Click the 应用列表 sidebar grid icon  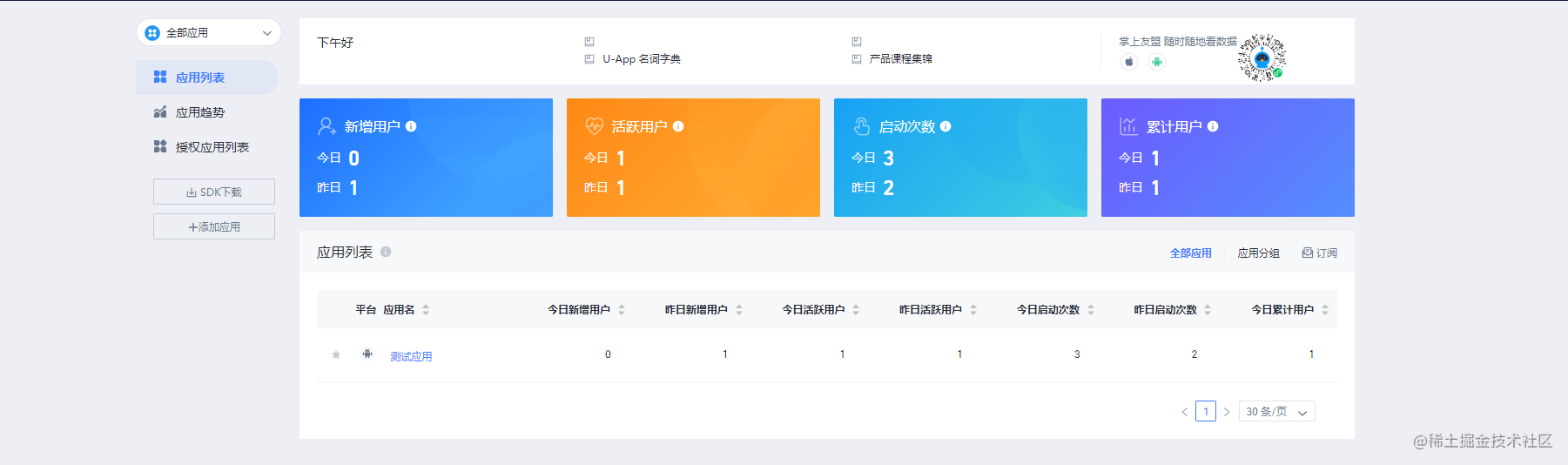(160, 77)
